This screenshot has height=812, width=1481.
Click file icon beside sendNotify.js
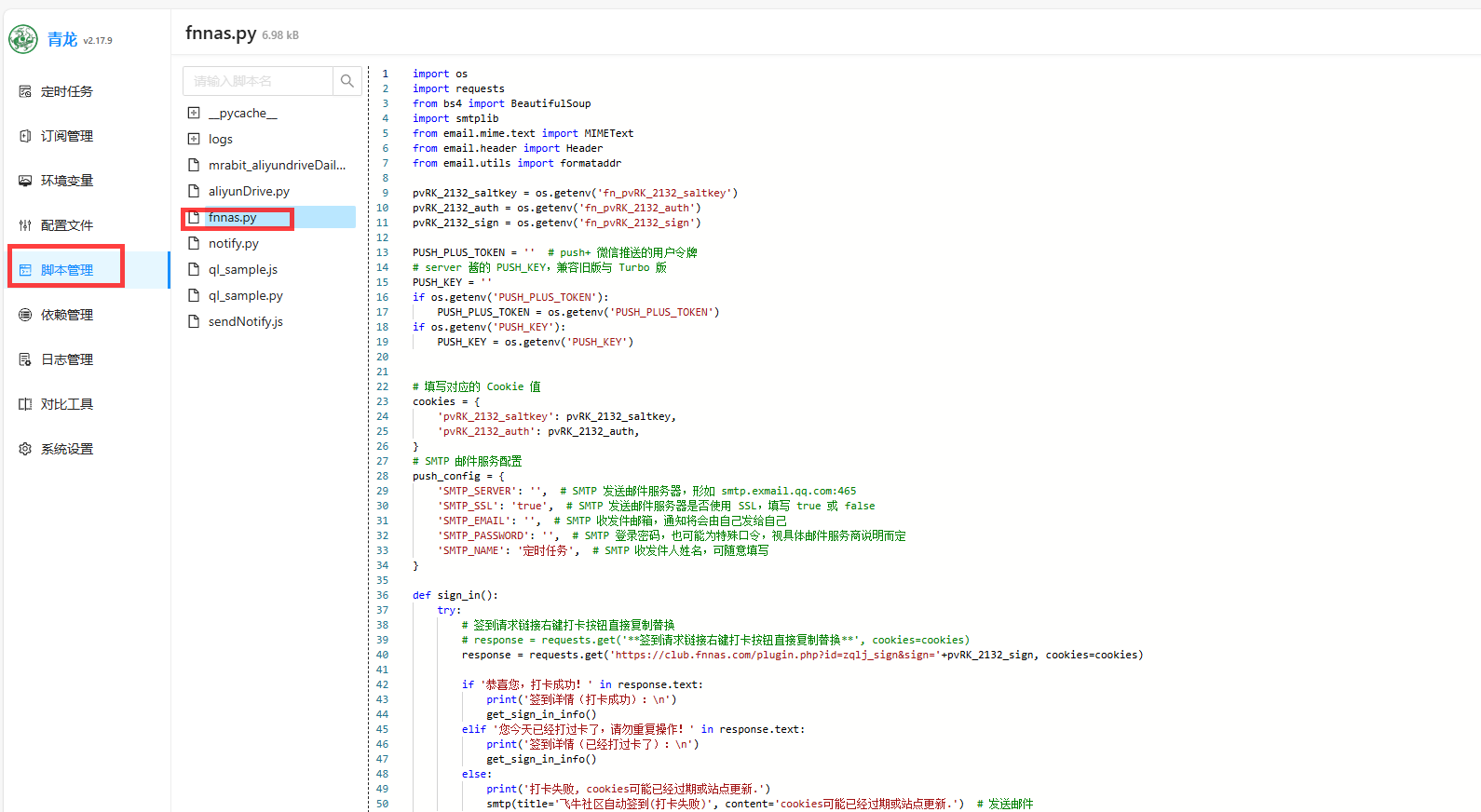click(x=194, y=321)
